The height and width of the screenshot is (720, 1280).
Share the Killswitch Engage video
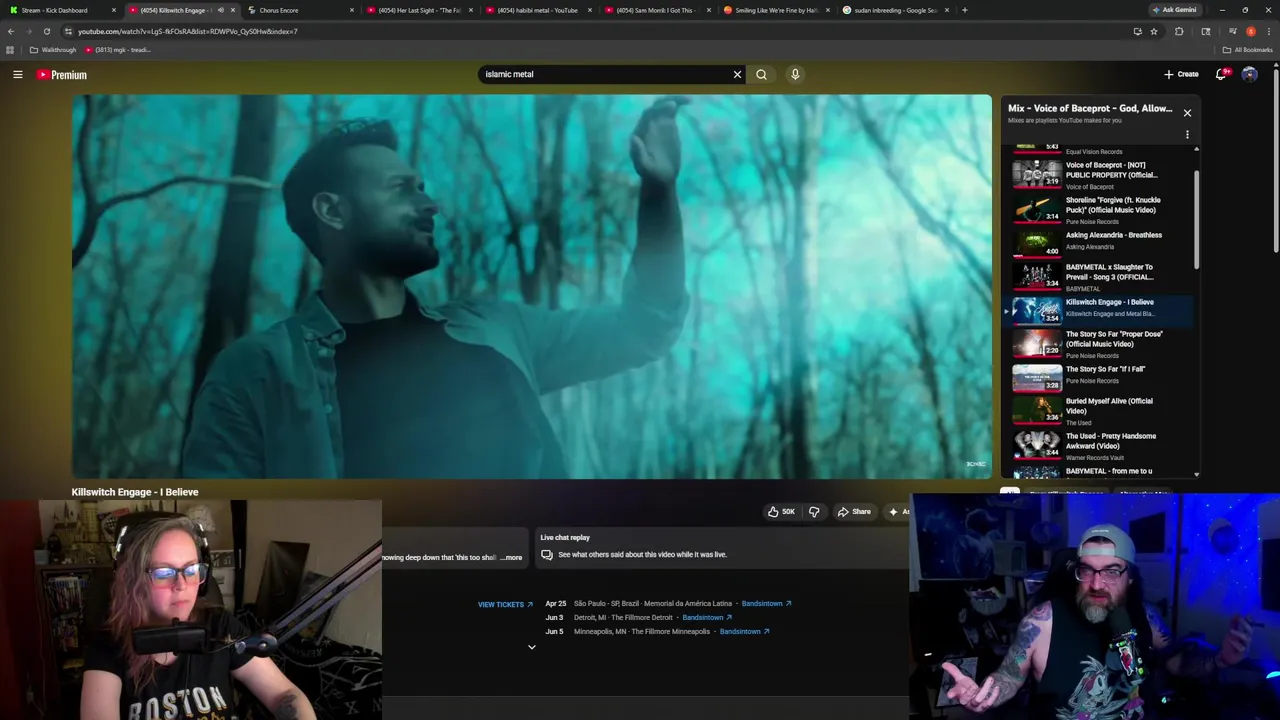click(x=854, y=512)
